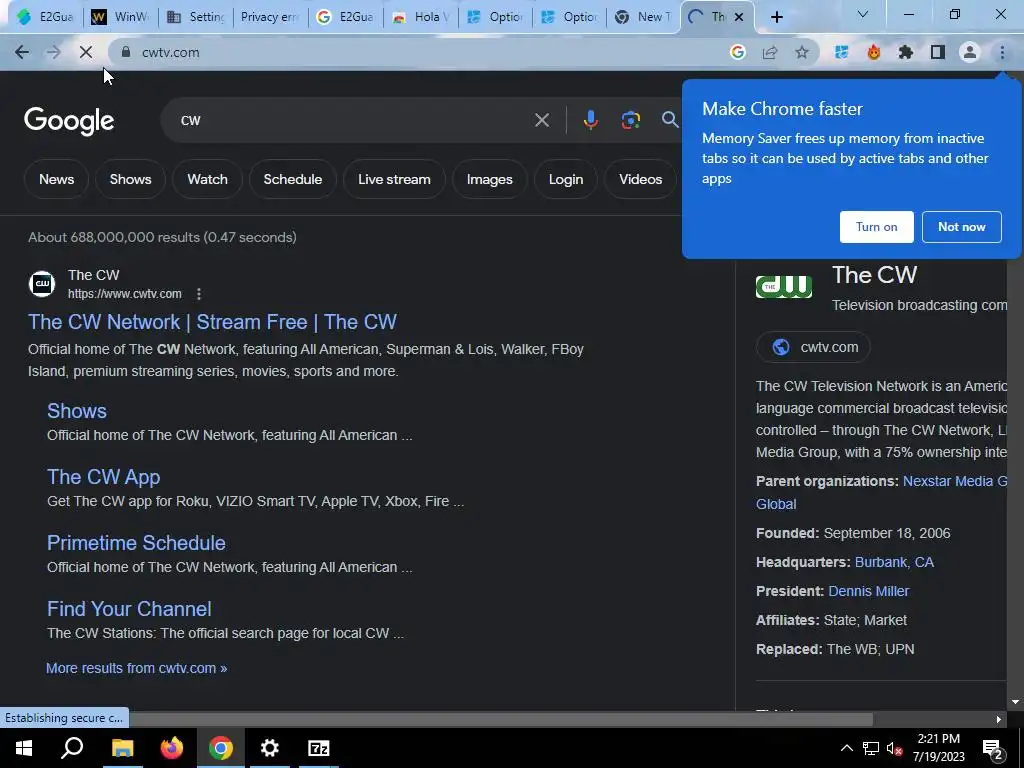Viewport: 1024px width, 768px height.
Task: Open Windows taskbar search
Action: pyautogui.click(x=72, y=748)
